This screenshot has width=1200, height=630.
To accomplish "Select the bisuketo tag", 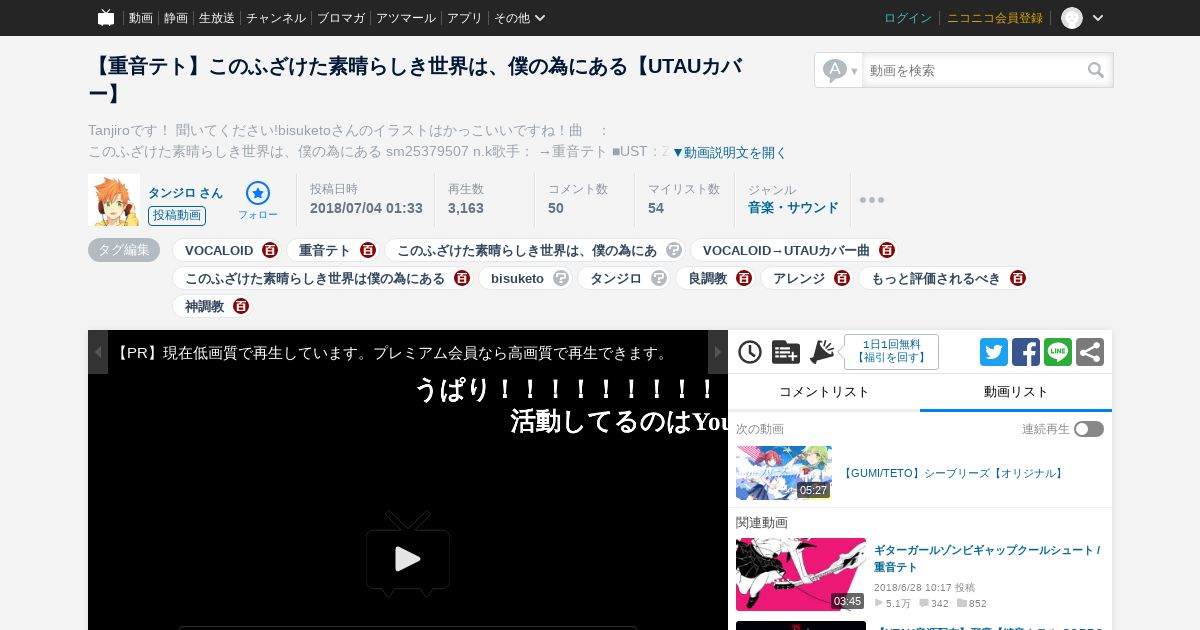I will (517, 278).
